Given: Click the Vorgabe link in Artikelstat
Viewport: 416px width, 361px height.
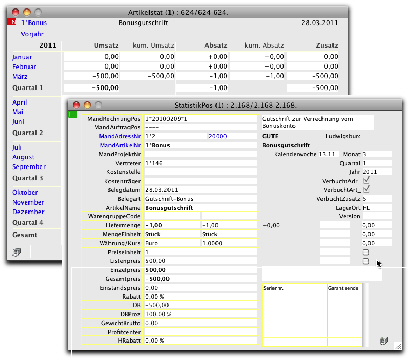Looking at the screenshot, I should pos(32,34).
